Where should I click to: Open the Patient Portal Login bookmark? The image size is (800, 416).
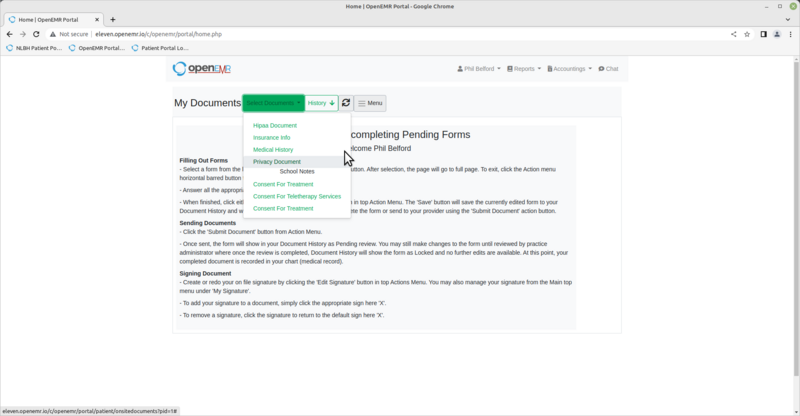point(160,48)
